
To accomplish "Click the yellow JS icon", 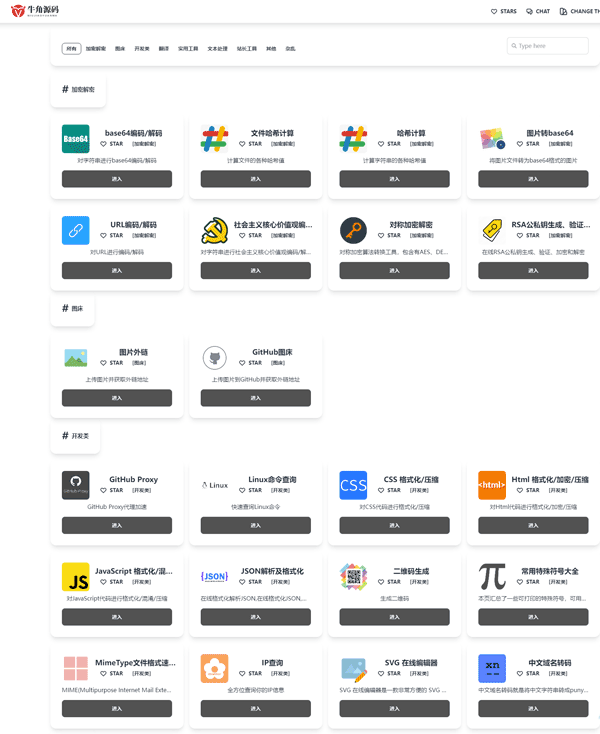I will click(x=75, y=577).
